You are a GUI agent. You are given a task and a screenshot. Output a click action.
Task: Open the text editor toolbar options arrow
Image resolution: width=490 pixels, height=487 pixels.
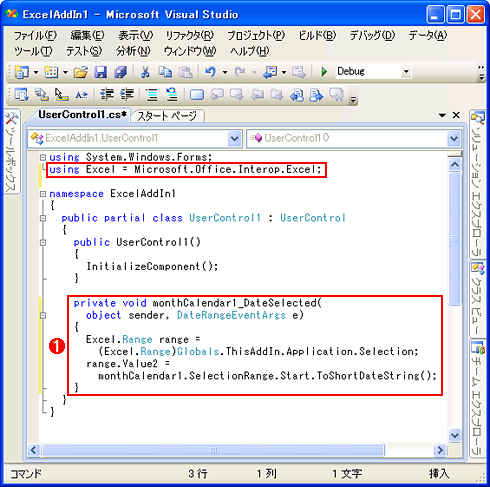point(353,99)
